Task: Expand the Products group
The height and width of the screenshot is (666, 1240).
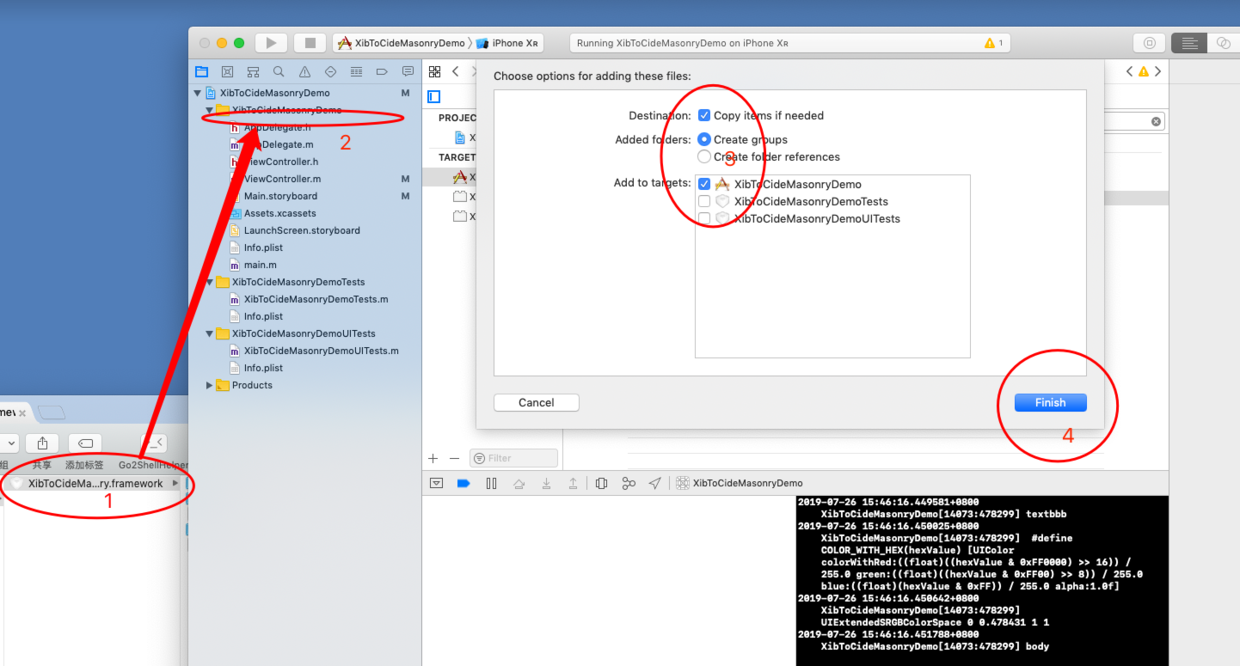Action: click(209, 385)
